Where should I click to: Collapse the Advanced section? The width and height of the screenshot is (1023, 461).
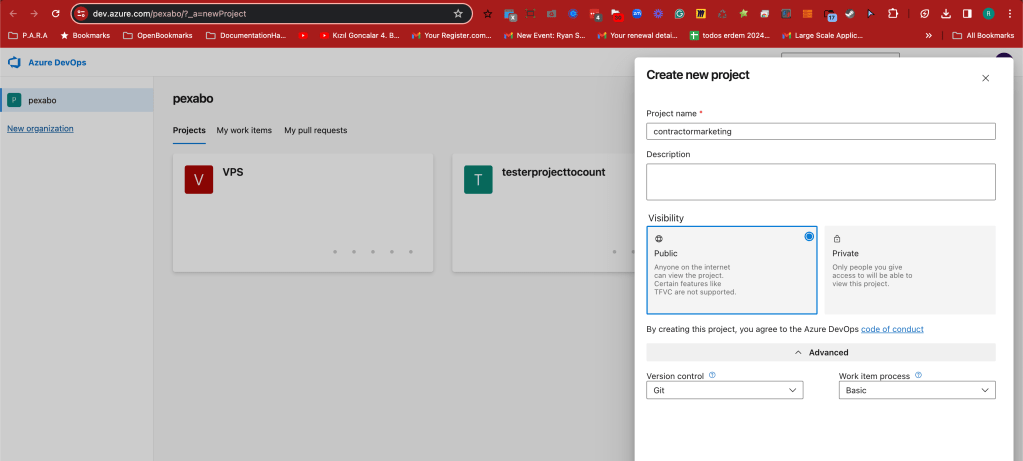click(x=821, y=352)
